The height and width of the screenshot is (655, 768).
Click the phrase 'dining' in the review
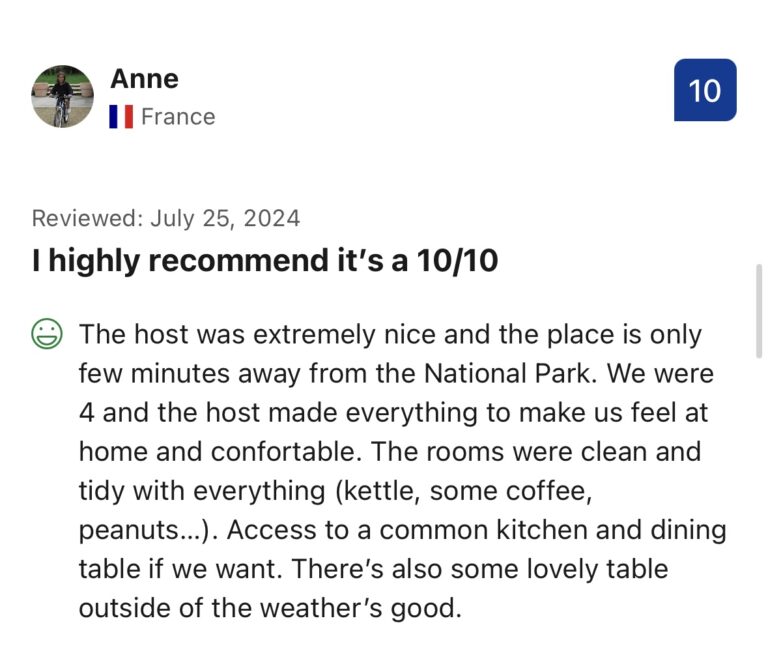point(684,529)
